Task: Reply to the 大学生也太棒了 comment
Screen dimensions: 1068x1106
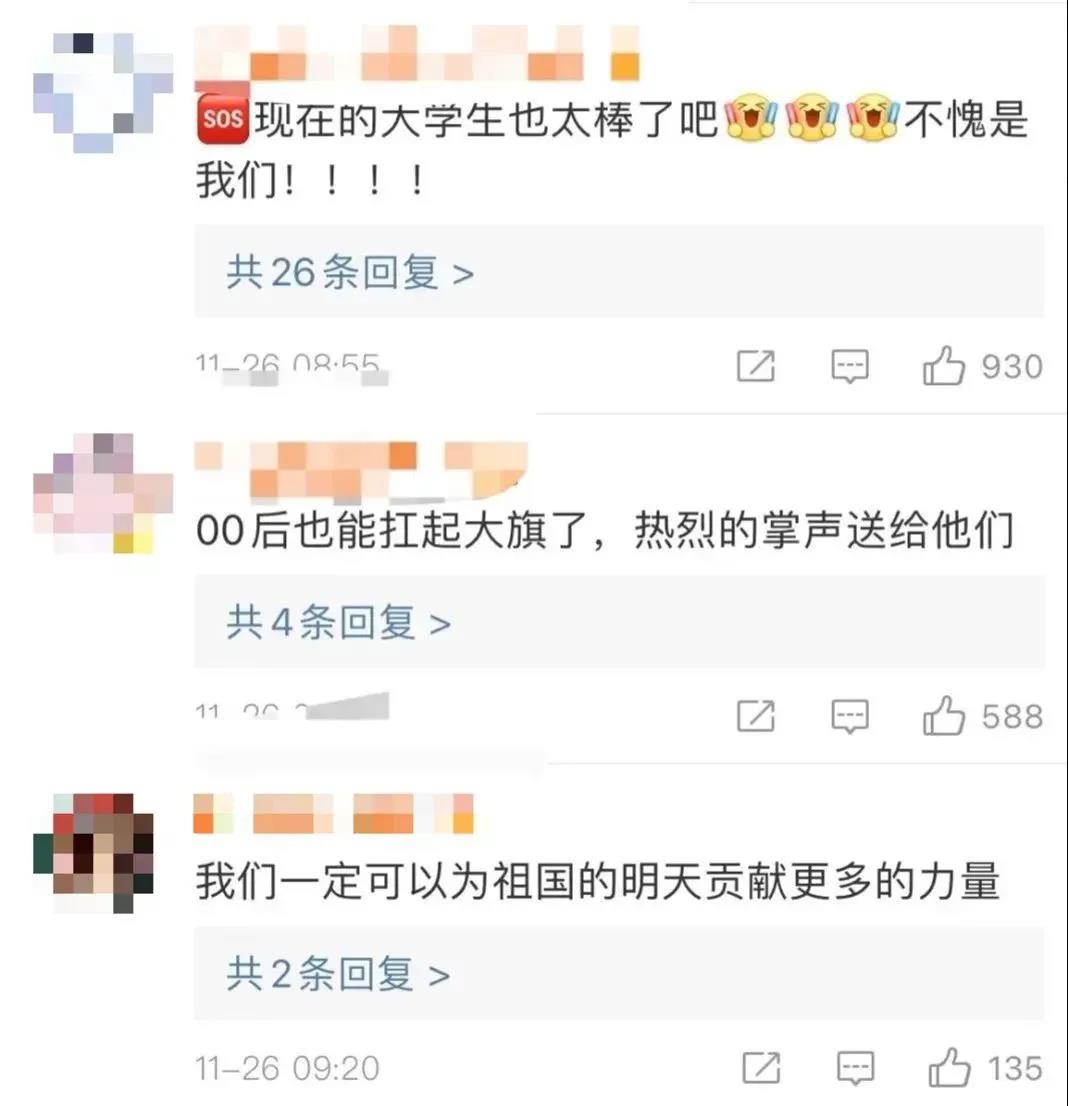Action: point(849,366)
